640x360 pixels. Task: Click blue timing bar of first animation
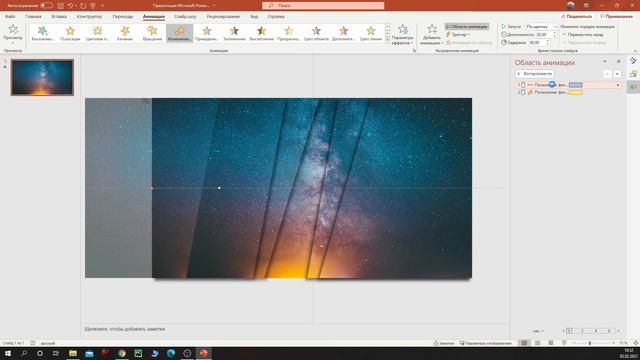click(576, 85)
